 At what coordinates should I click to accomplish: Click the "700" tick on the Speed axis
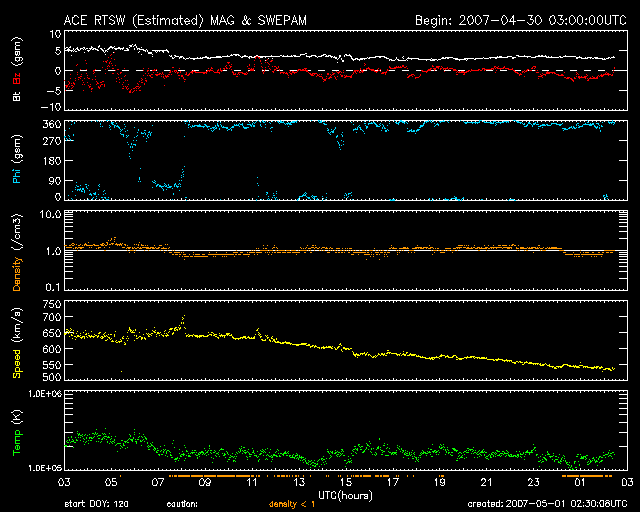click(51, 317)
